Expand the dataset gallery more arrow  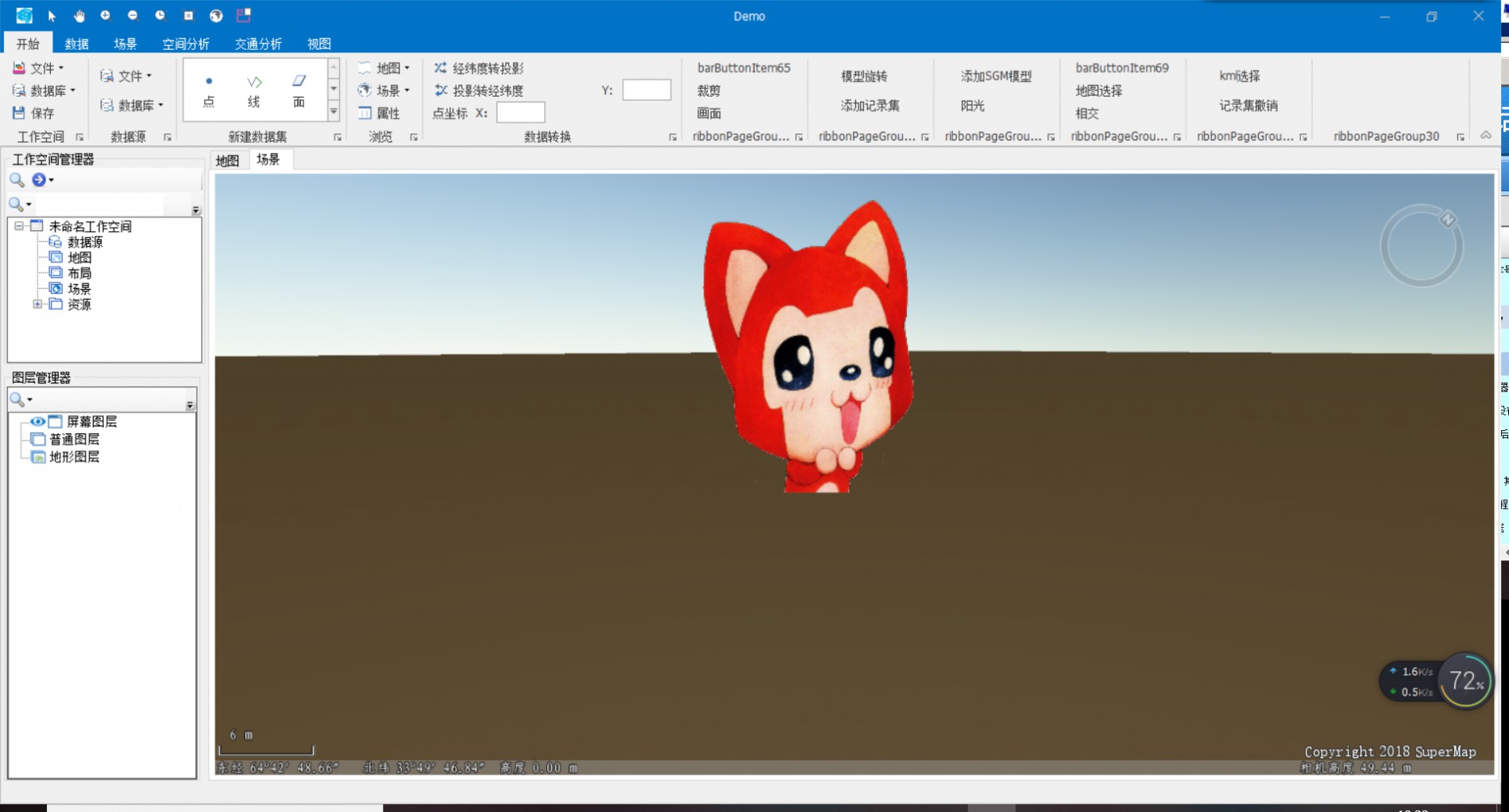point(334,112)
